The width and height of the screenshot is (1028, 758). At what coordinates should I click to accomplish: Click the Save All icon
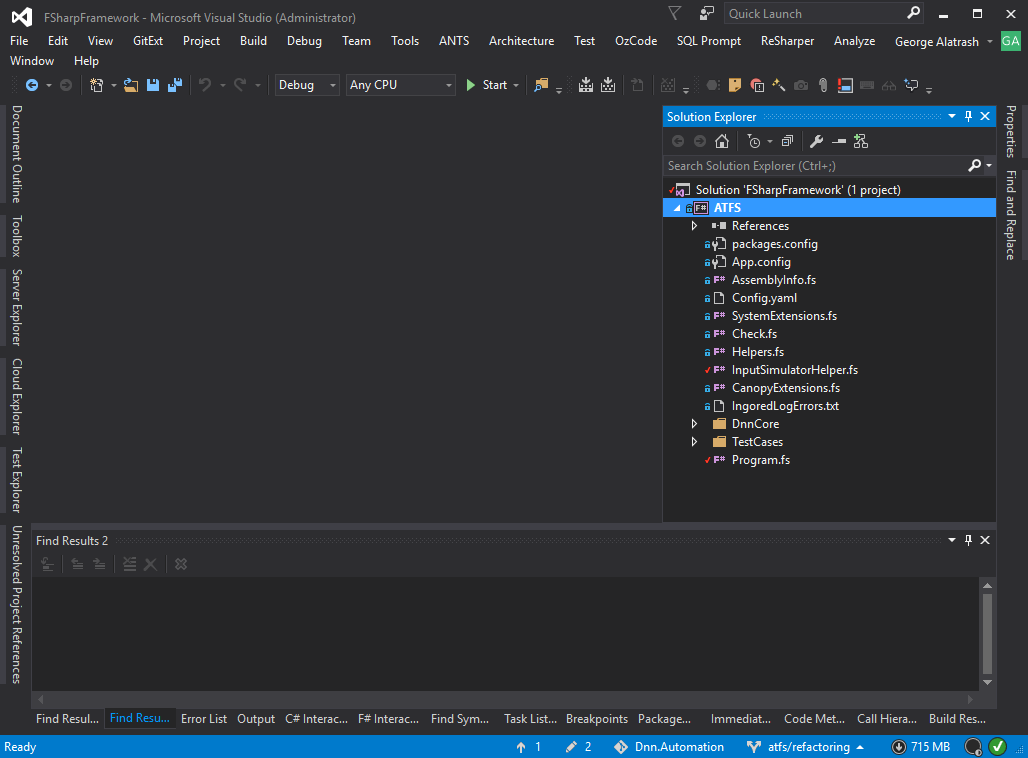174,85
